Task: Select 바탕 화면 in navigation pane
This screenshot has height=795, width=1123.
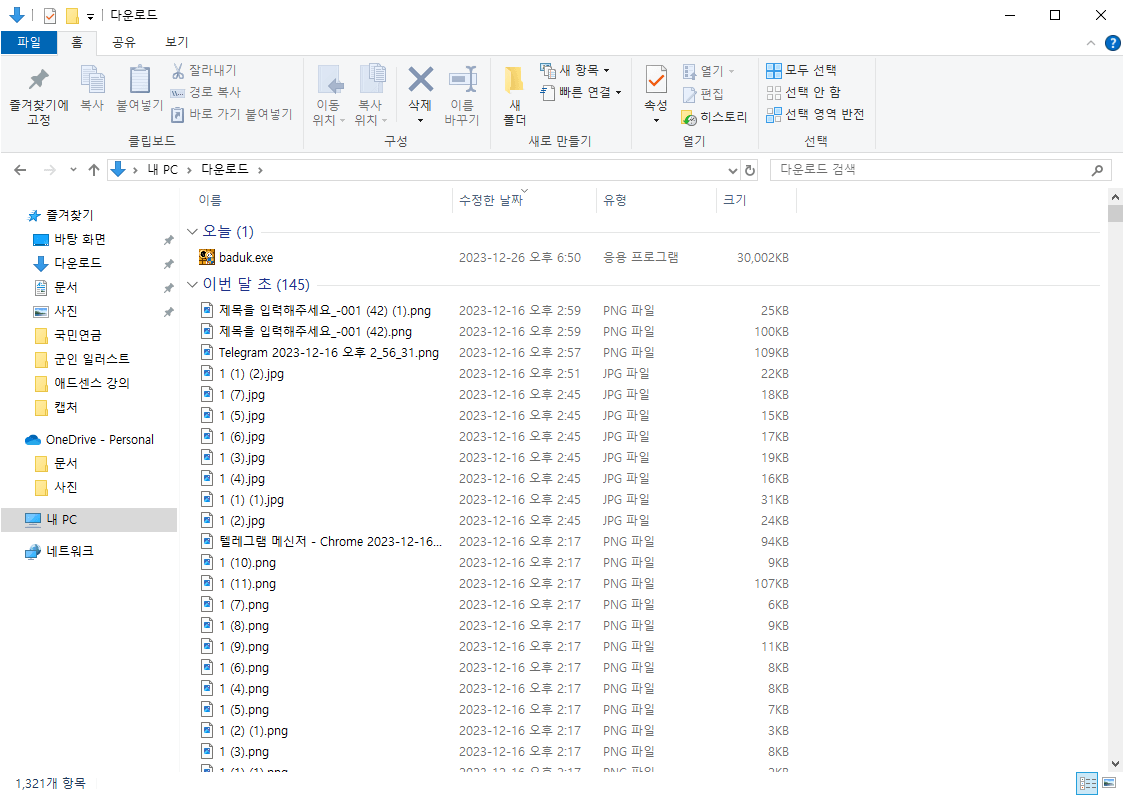Action: pyautogui.click(x=79, y=239)
